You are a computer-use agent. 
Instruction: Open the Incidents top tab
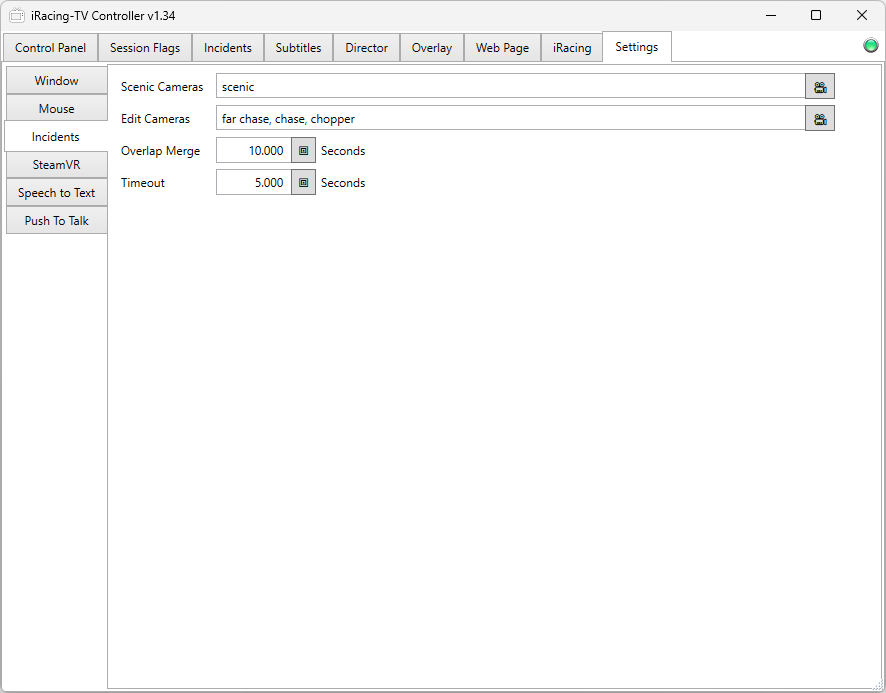(228, 47)
